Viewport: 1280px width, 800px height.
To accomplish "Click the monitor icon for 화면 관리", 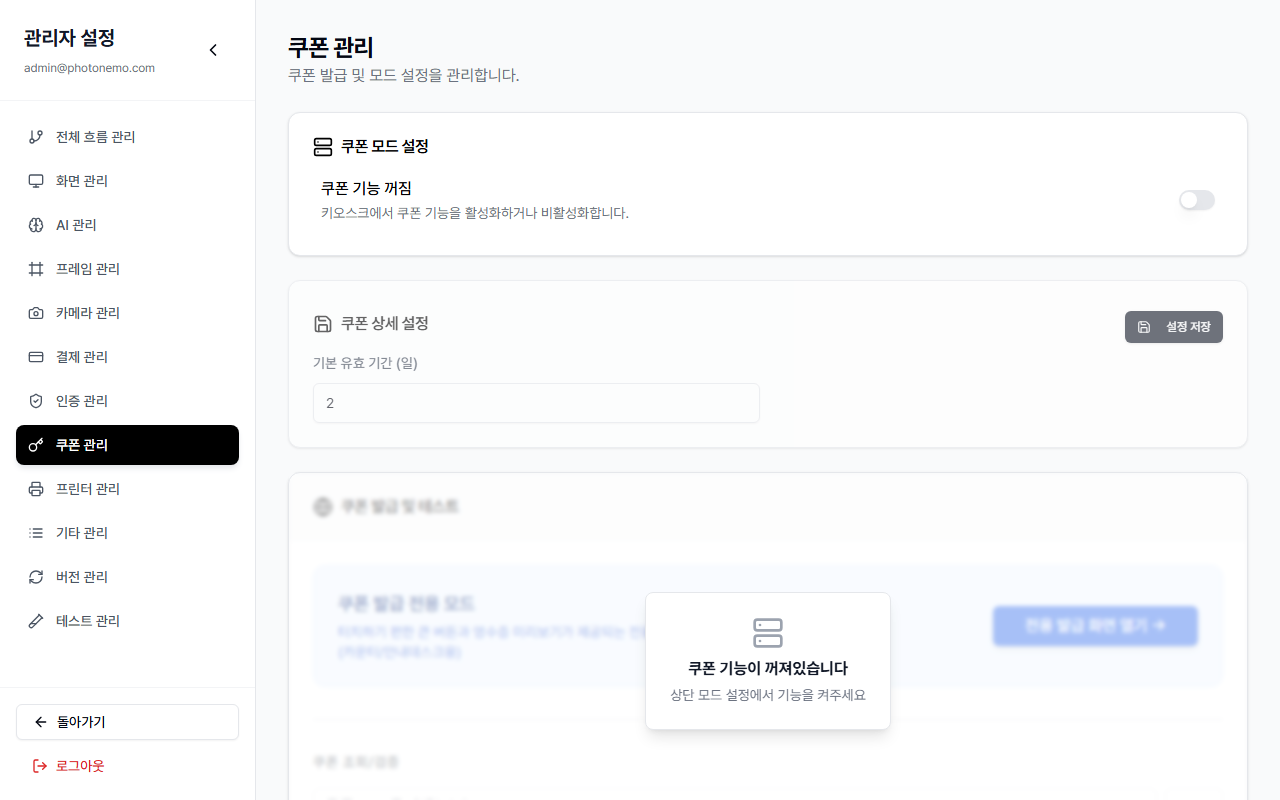I will [36, 181].
